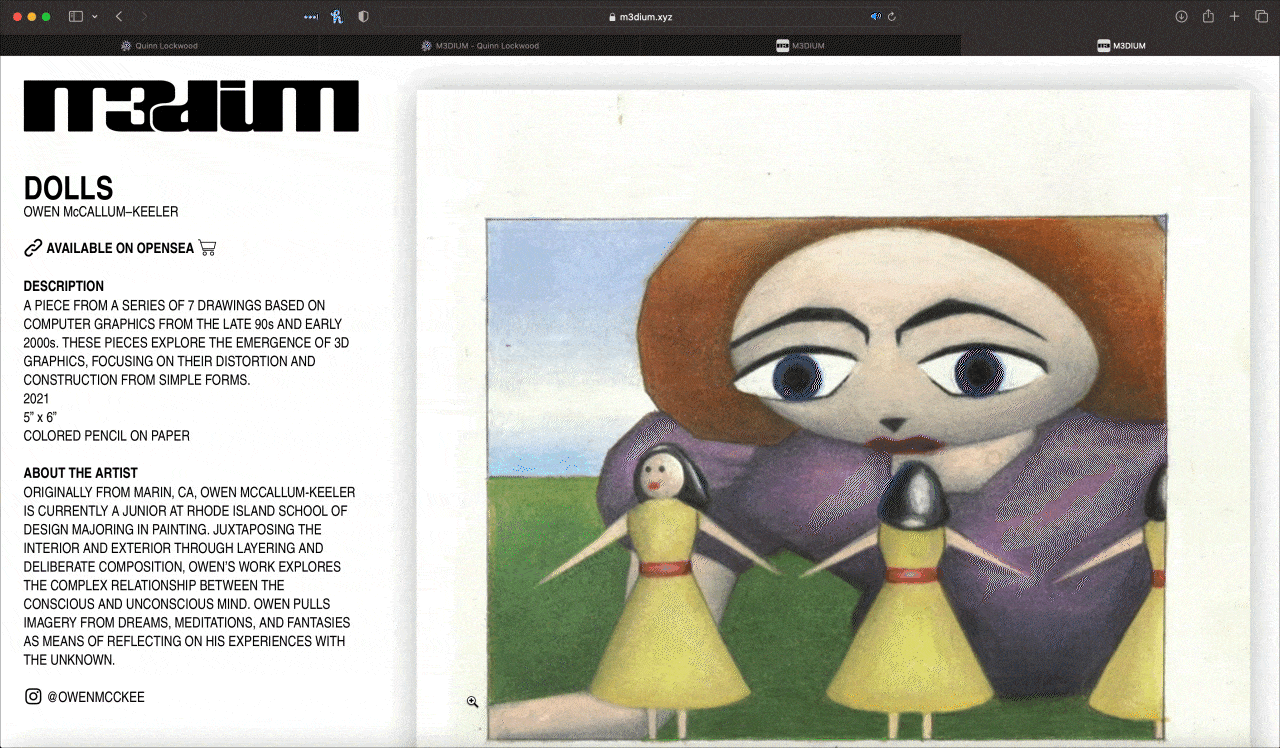The width and height of the screenshot is (1280, 748).
Task: Show the tab overview
Action: 1261,16
